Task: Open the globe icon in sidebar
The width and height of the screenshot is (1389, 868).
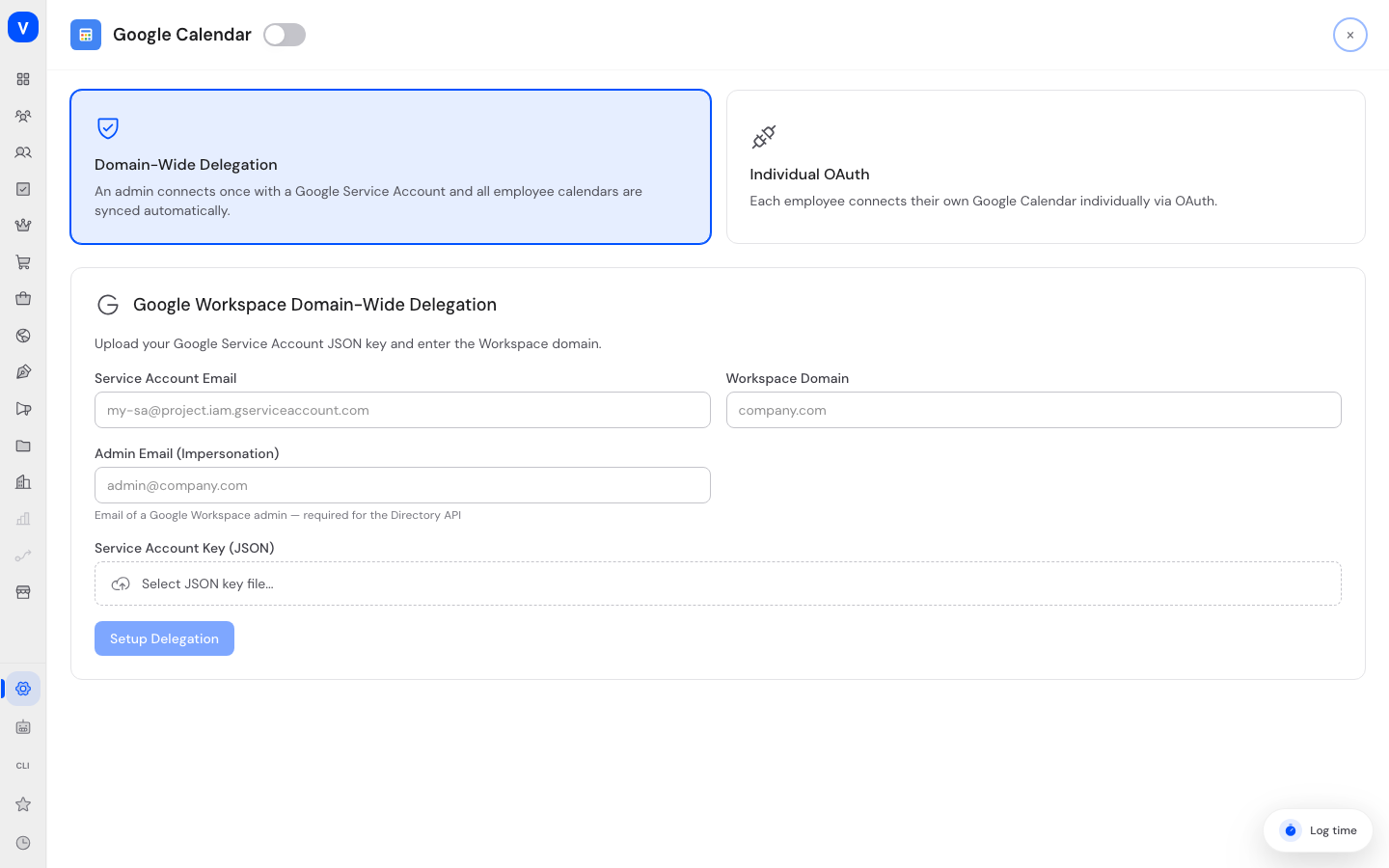Action: tap(23, 336)
